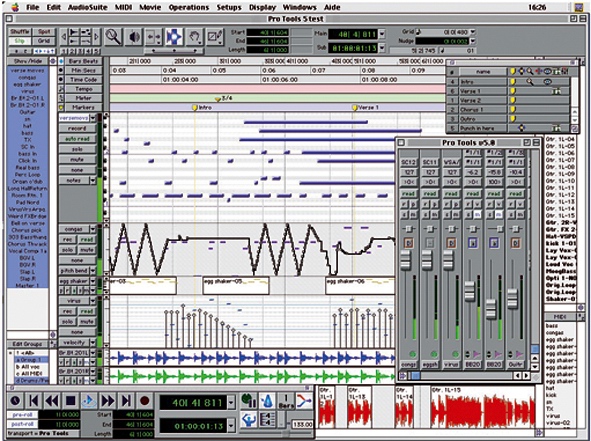Click Go to End transport button
The height and width of the screenshot is (441, 591).
[x=126, y=401]
